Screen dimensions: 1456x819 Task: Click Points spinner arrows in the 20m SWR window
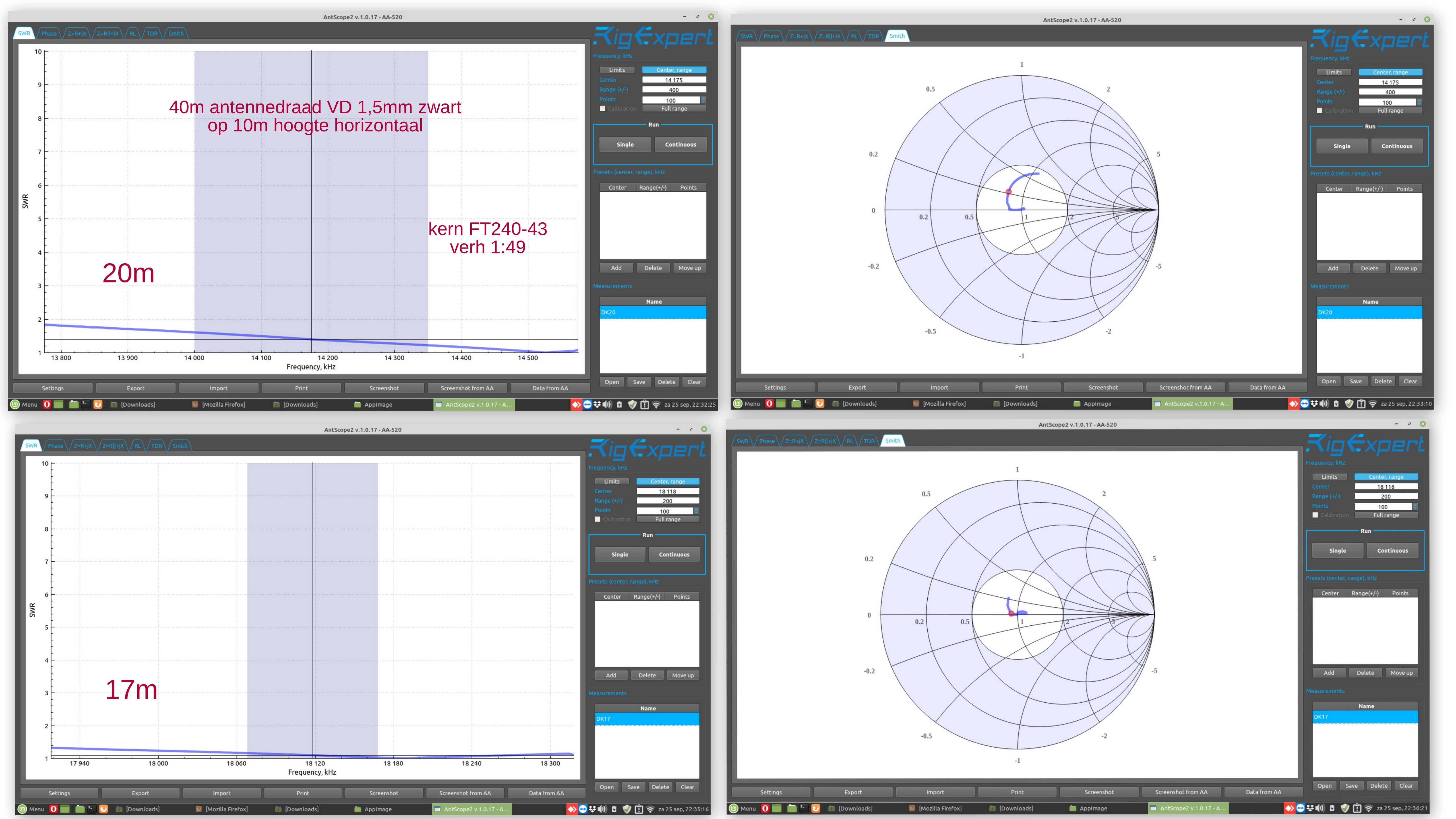click(x=703, y=100)
